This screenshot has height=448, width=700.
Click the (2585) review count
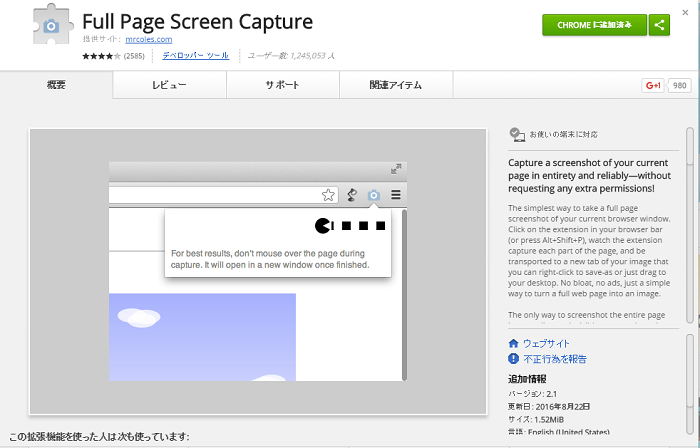[x=134, y=56]
